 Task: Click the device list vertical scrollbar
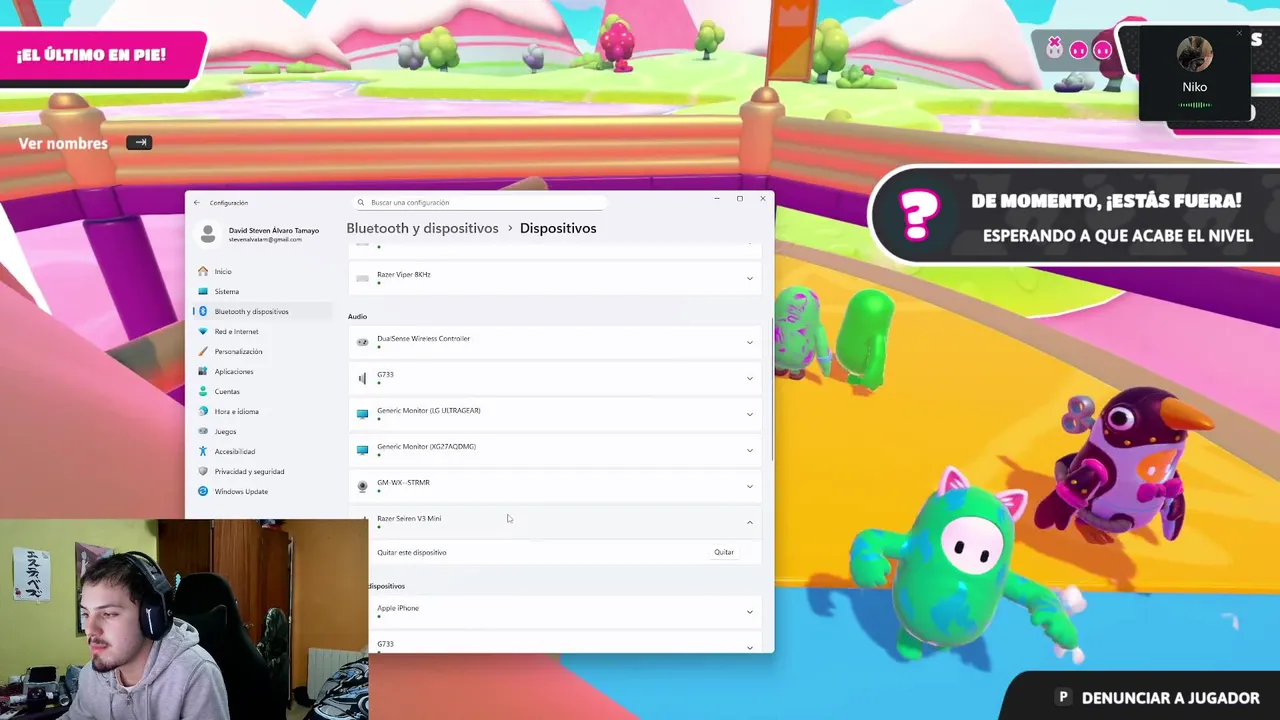point(771,390)
